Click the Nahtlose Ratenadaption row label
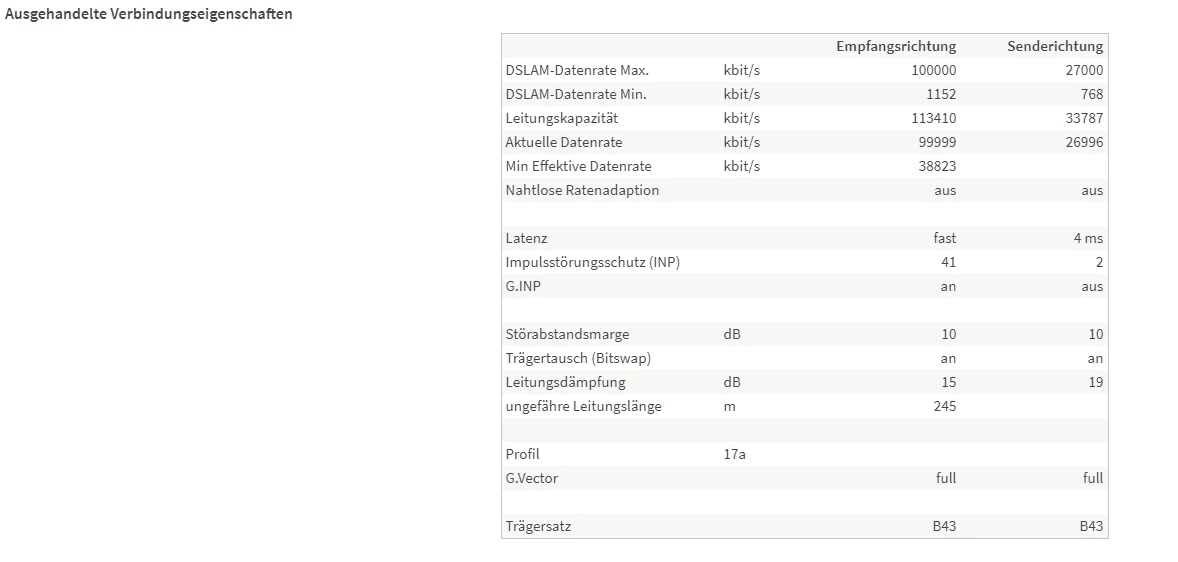Screen dimensions: 1178x562 582,190
